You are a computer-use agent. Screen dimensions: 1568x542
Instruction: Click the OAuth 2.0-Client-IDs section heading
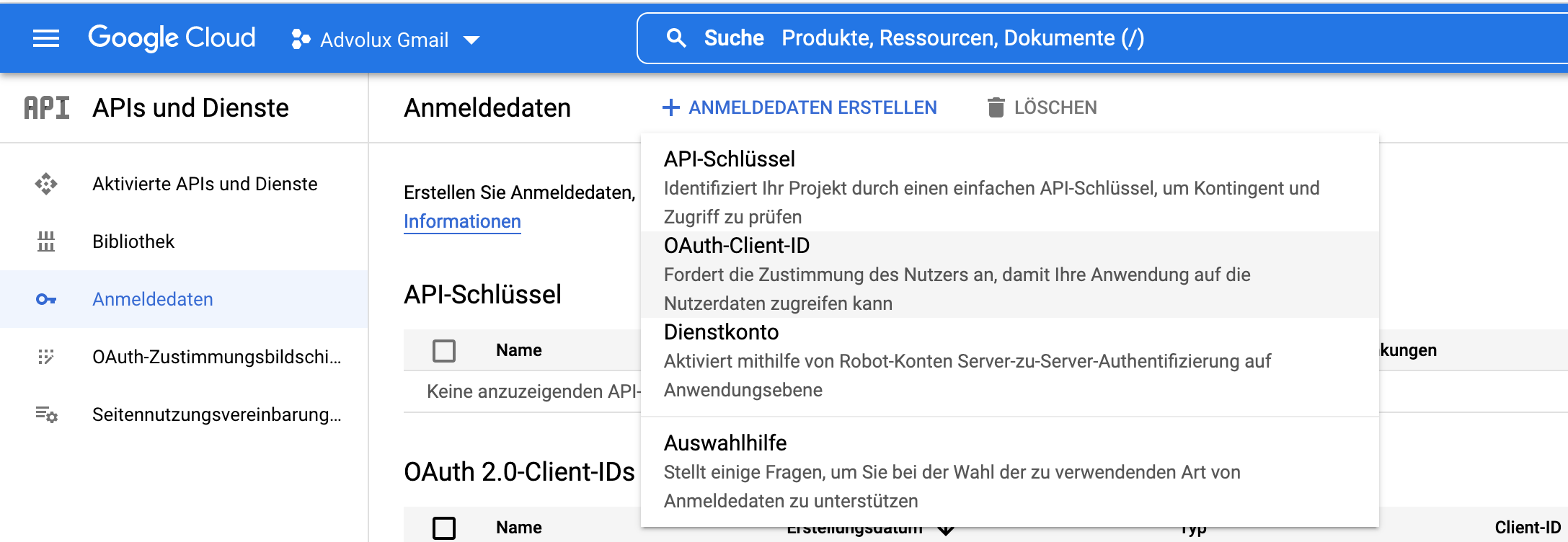(x=519, y=472)
